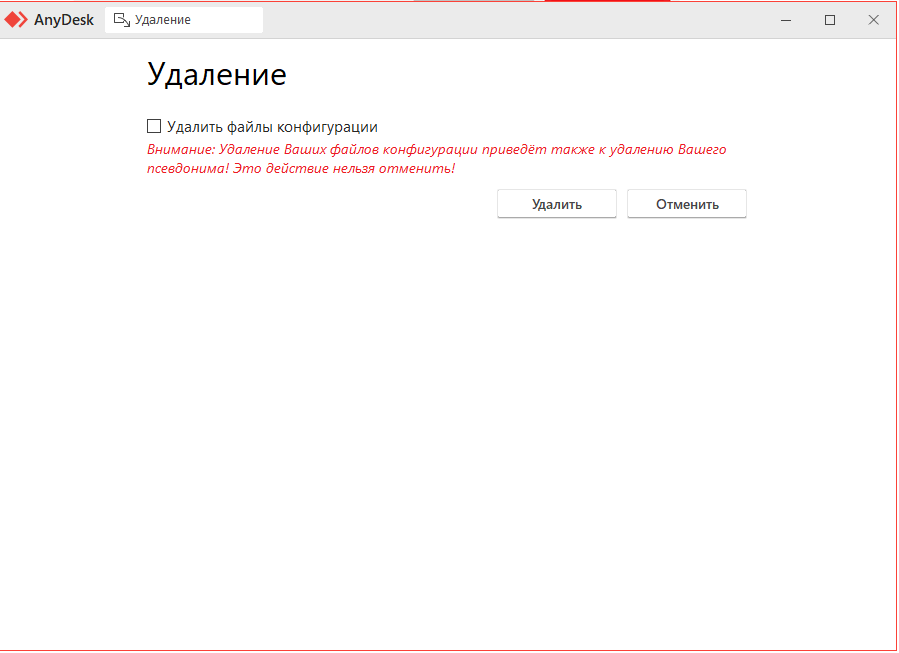Click the bottom red window border
This screenshot has width=899, height=653.
pos(450,650)
